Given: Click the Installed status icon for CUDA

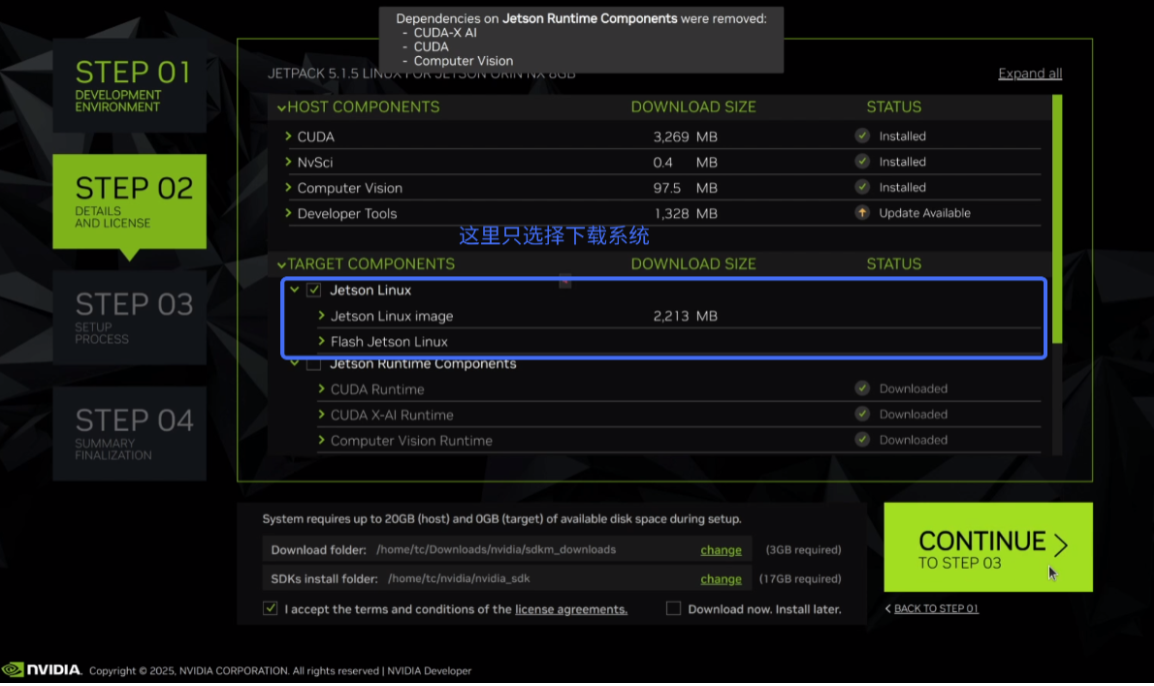Looking at the screenshot, I should tap(862, 136).
